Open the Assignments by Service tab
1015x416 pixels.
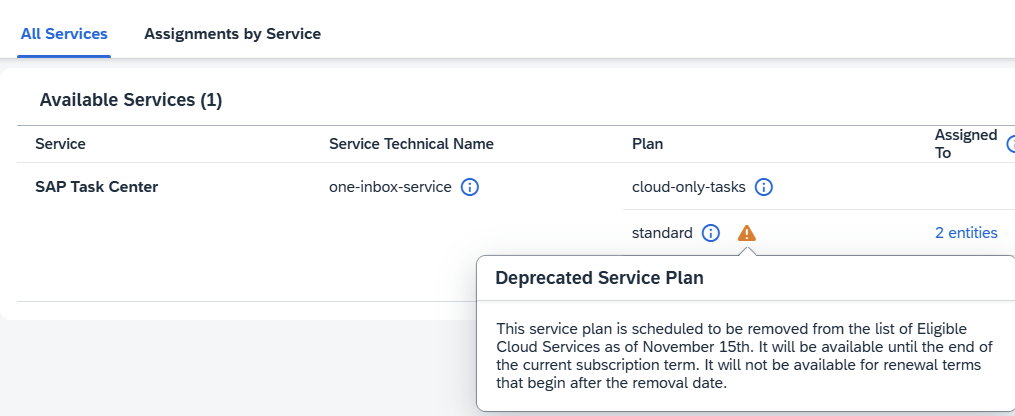(x=232, y=34)
